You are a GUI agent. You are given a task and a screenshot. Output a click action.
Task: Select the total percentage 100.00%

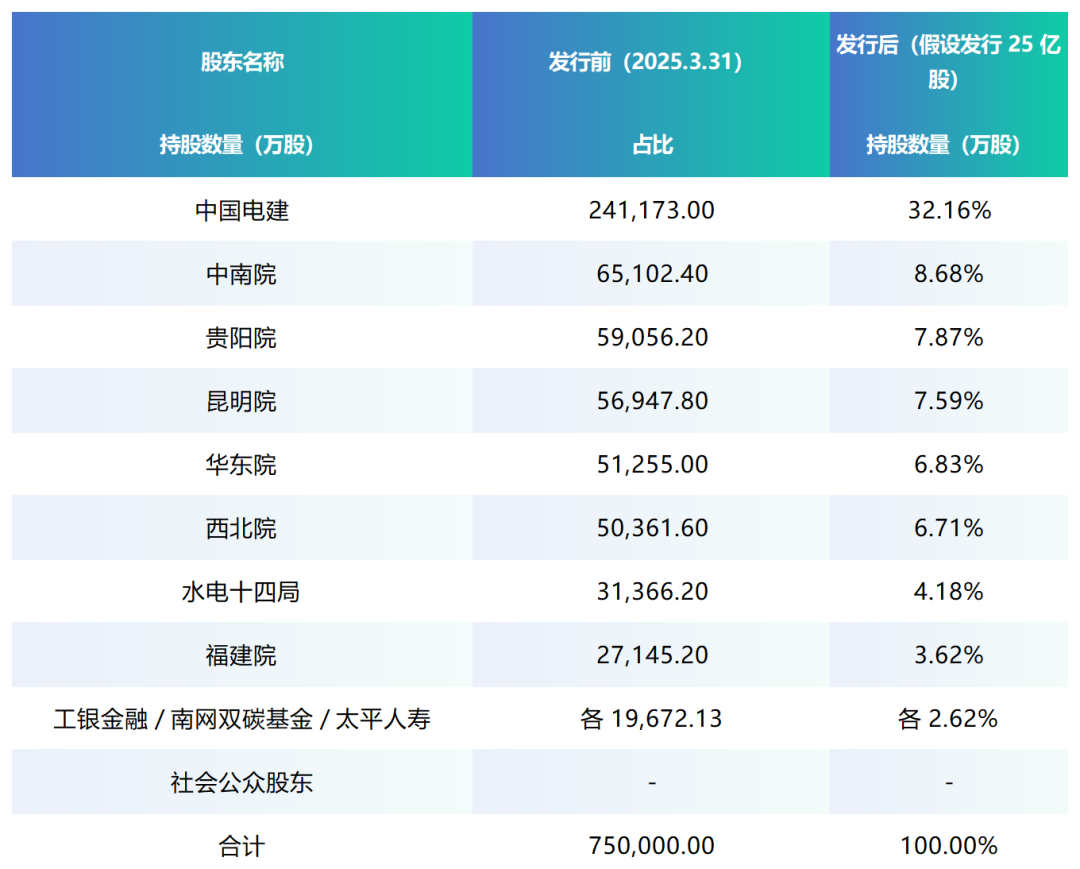(949, 846)
